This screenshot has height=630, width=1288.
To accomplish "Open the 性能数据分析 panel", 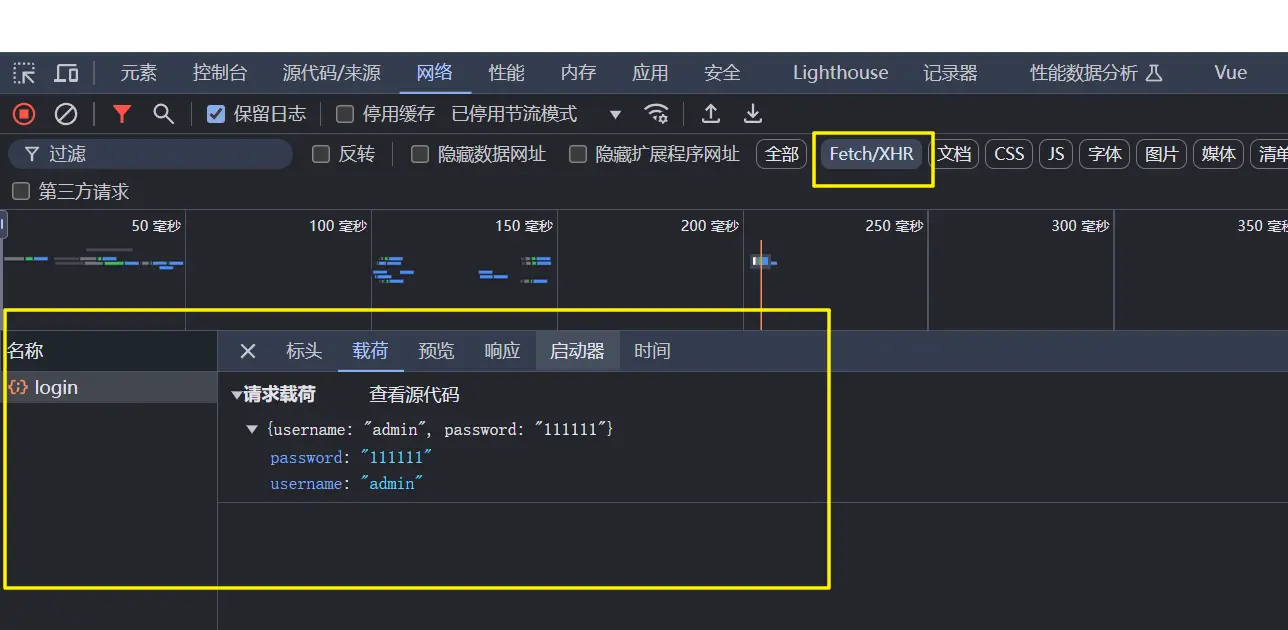I will pos(1096,73).
